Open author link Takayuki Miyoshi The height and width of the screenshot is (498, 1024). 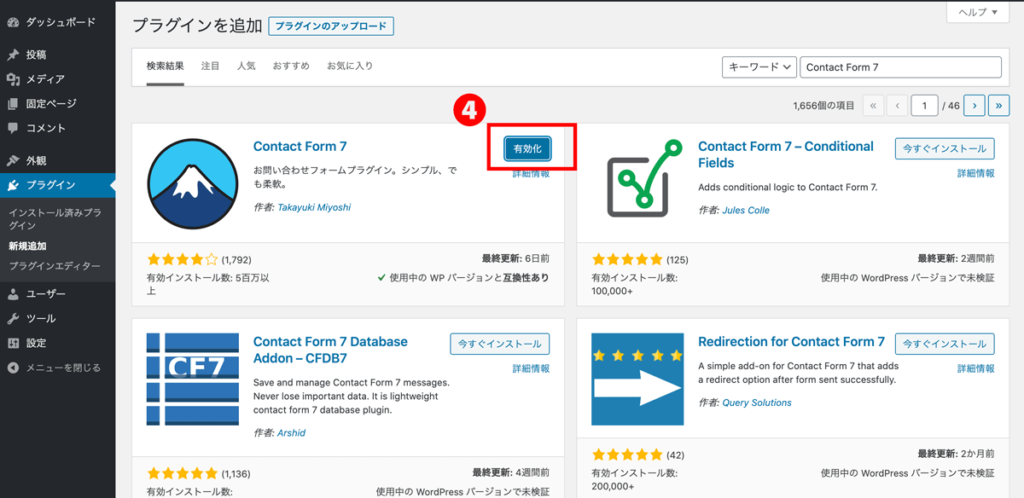pyautogui.click(x=314, y=208)
